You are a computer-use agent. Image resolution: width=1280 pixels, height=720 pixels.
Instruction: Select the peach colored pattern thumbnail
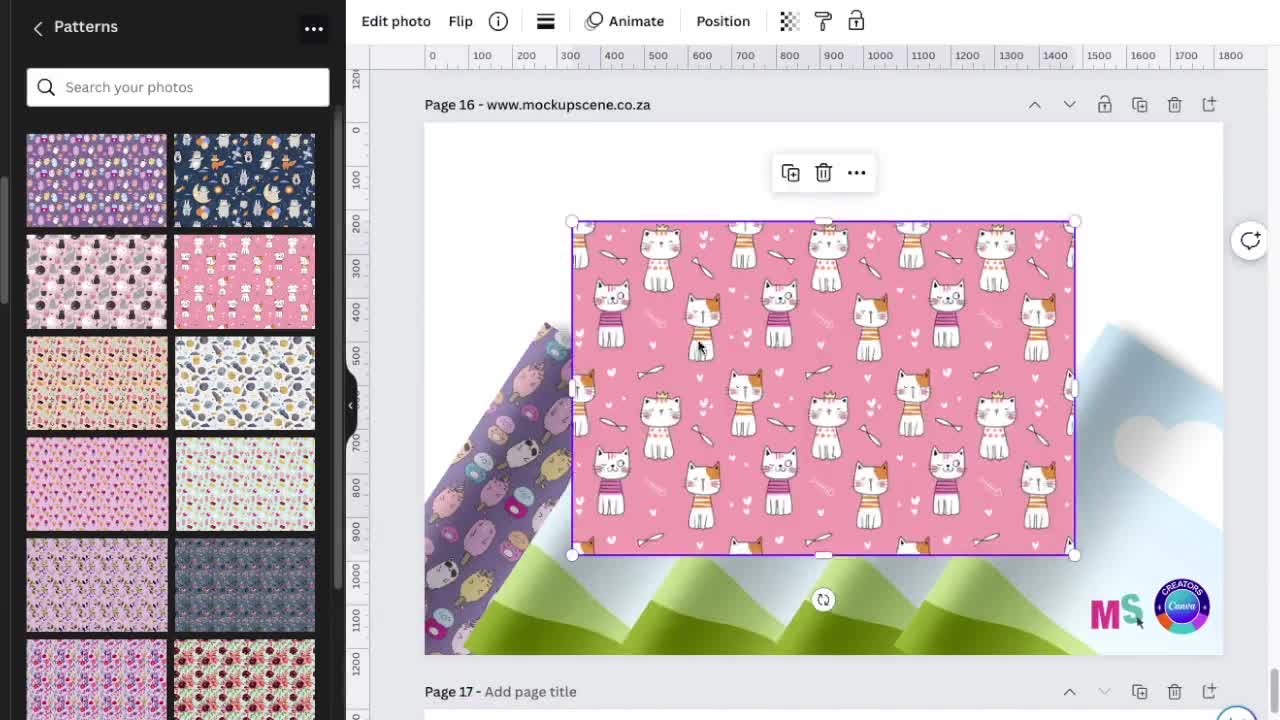pyautogui.click(x=97, y=383)
